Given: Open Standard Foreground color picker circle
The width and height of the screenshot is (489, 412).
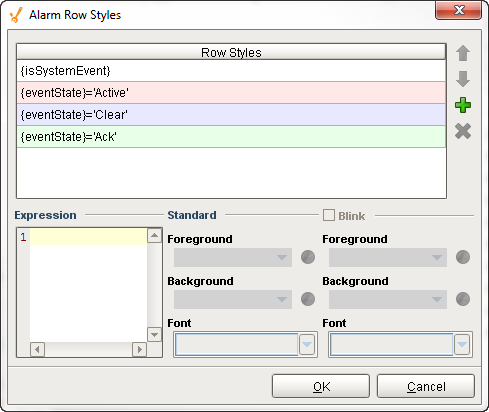Looking at the screenshot, I should point(308,257).
